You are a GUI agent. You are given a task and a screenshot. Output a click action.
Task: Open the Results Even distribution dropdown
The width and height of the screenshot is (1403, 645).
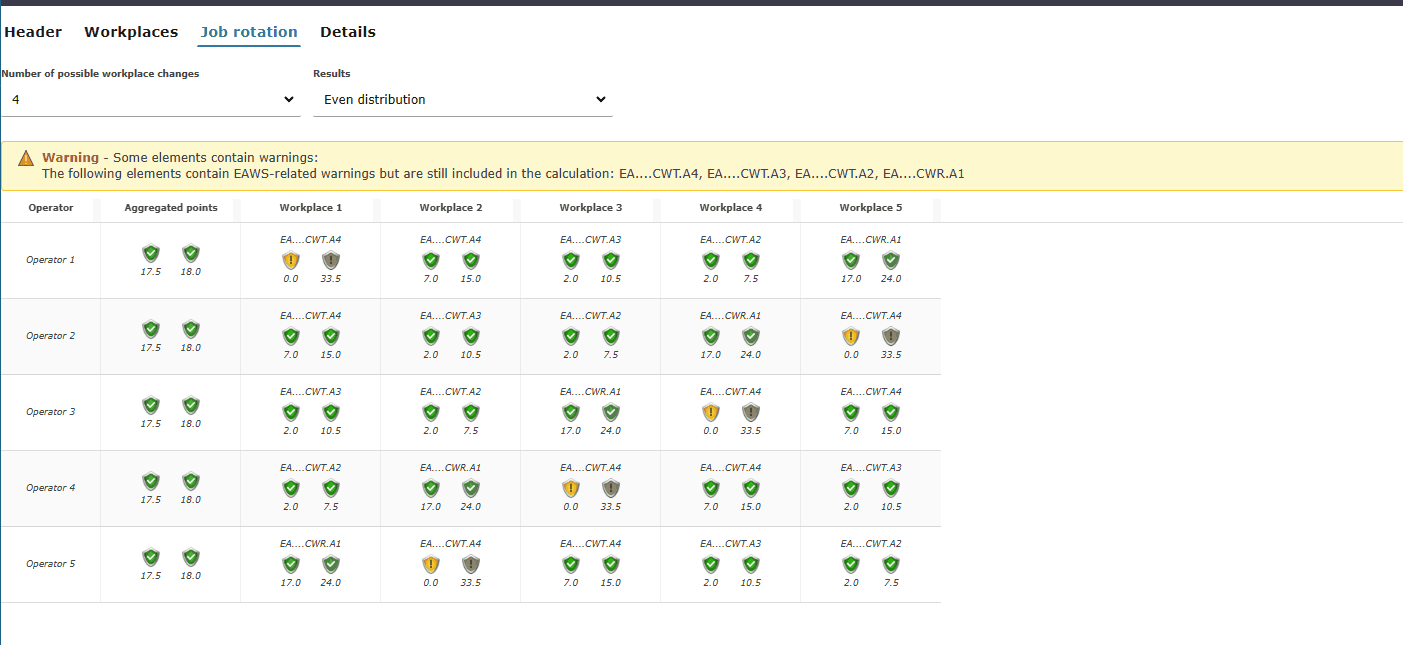462,100
